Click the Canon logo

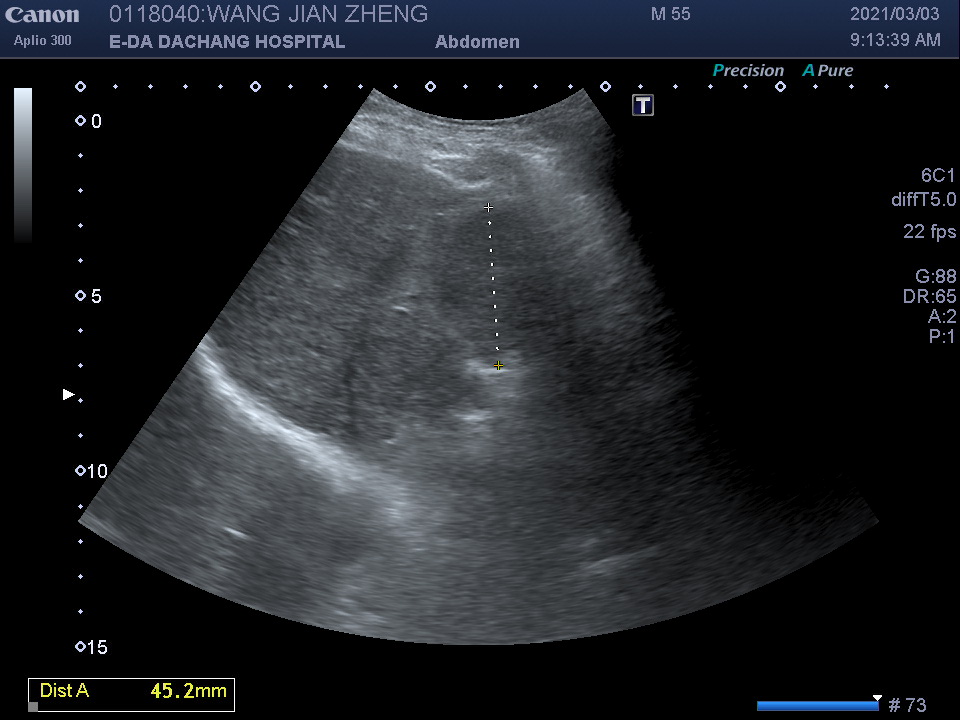click(42, 15)
